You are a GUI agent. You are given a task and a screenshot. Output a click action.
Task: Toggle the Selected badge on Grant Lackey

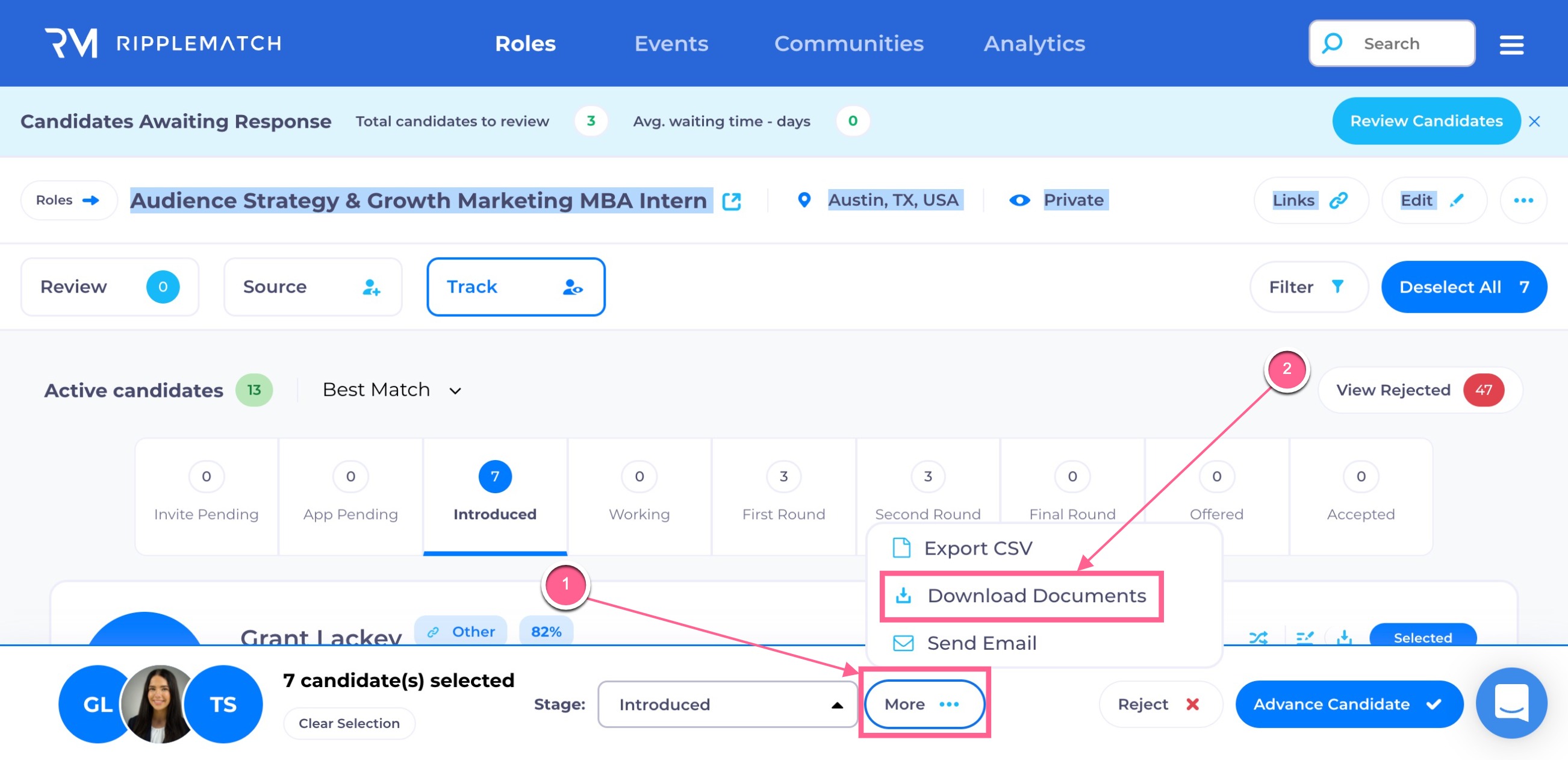tap(1422, 637)
